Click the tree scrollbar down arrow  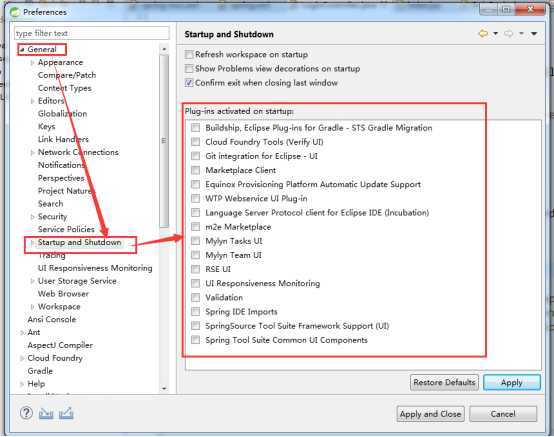point(164,389)
